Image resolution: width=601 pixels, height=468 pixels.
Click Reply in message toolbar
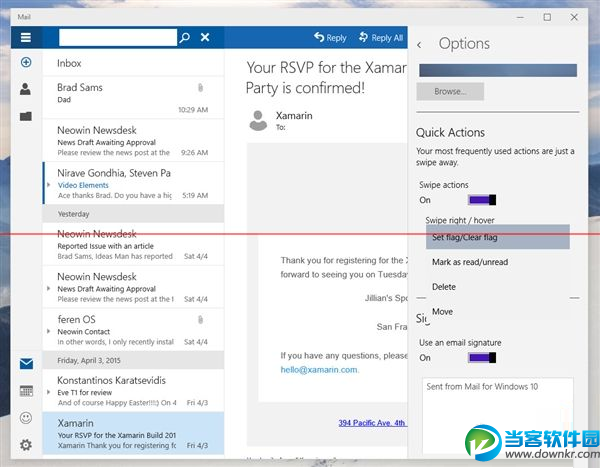[x=330, y=38]
